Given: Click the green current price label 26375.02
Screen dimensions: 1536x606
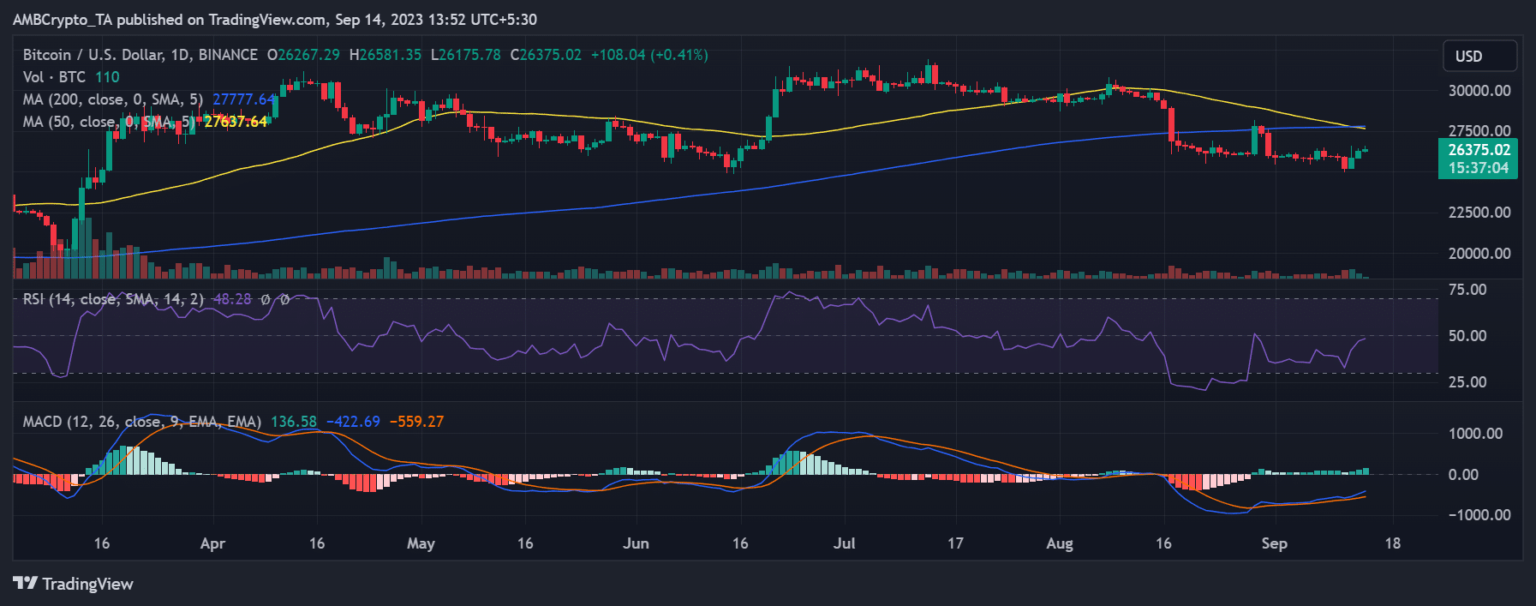Looking at the screenshot, I should coord(1480,150).
